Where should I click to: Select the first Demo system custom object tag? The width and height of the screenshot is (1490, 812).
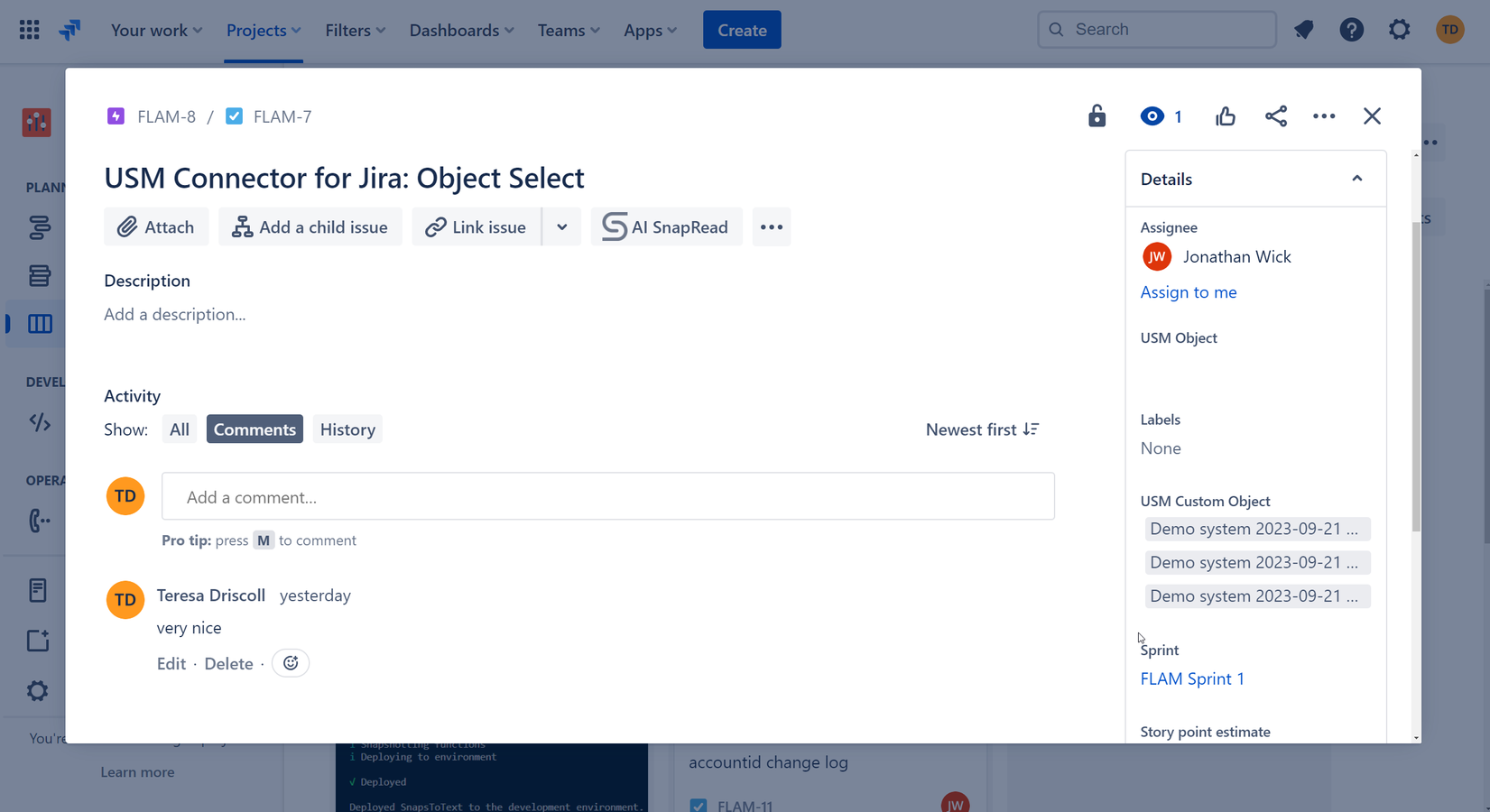click(1258, 529)
